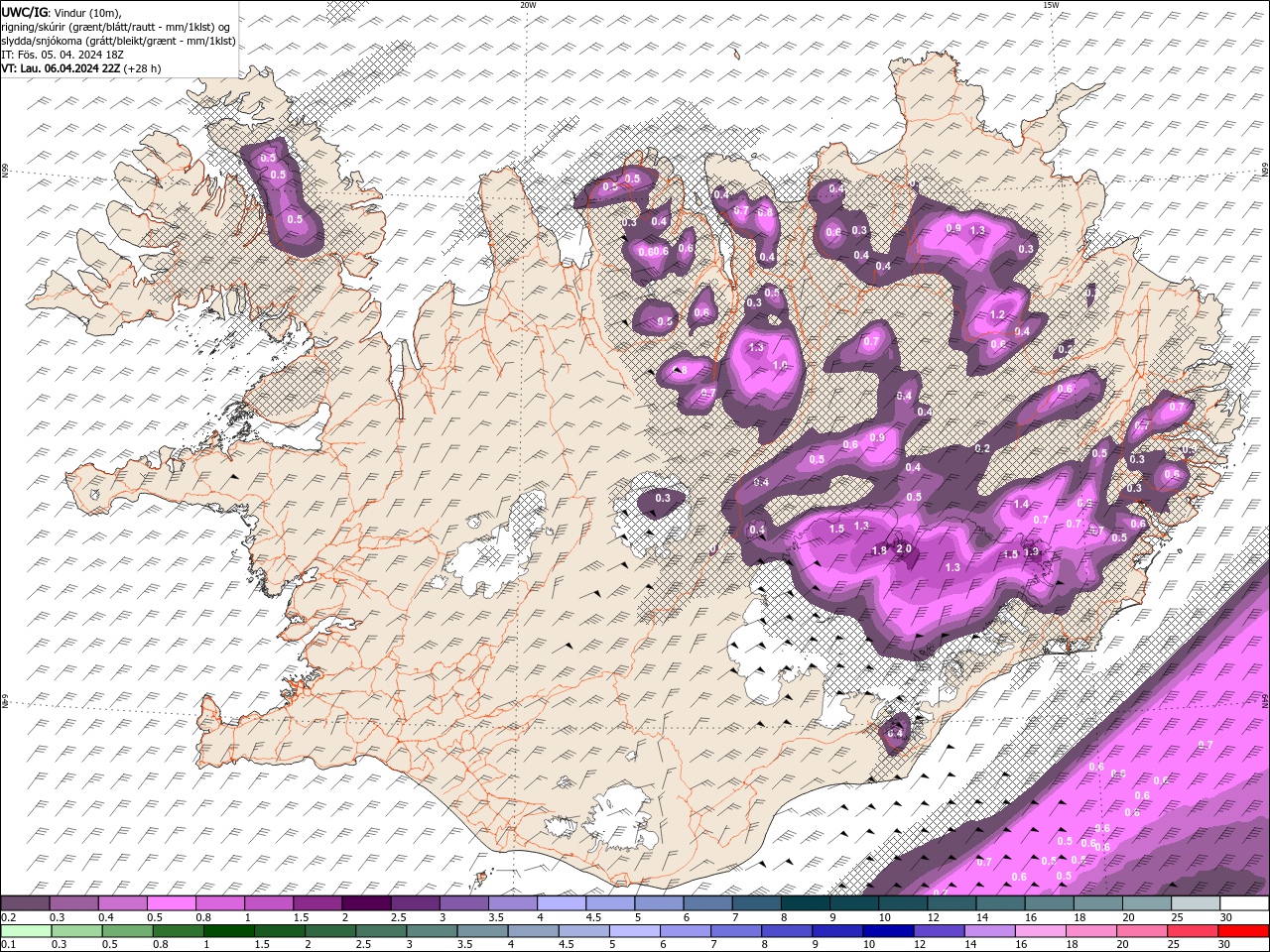Select the 'rigning/skúrir' legend description line
1270x952 pixels.
click(x=116, y=27)
